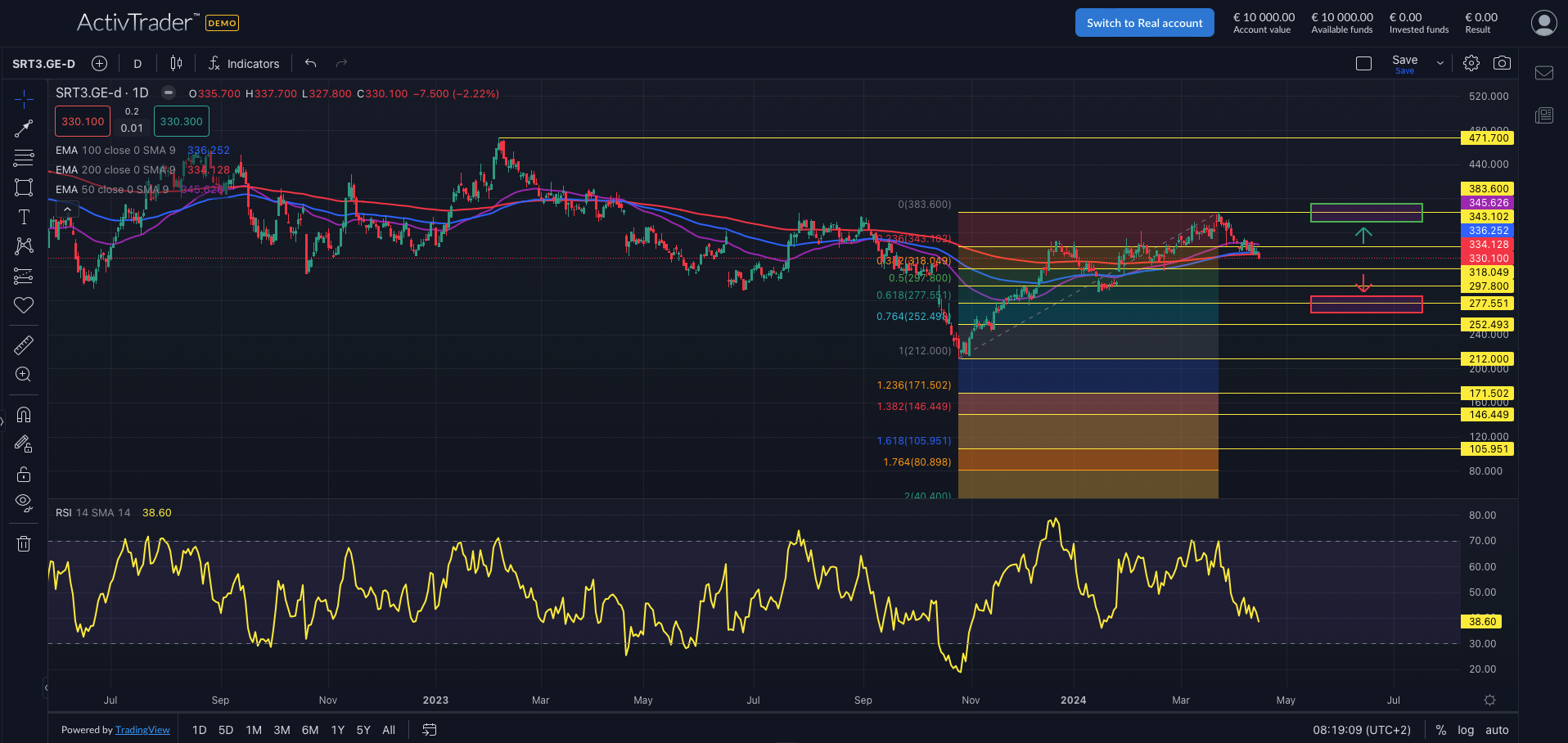Viewport: 1568px width, 743px height.
Task: Click the SRT3.GE-D symbol search field
Action: click(x=44, y=64)
